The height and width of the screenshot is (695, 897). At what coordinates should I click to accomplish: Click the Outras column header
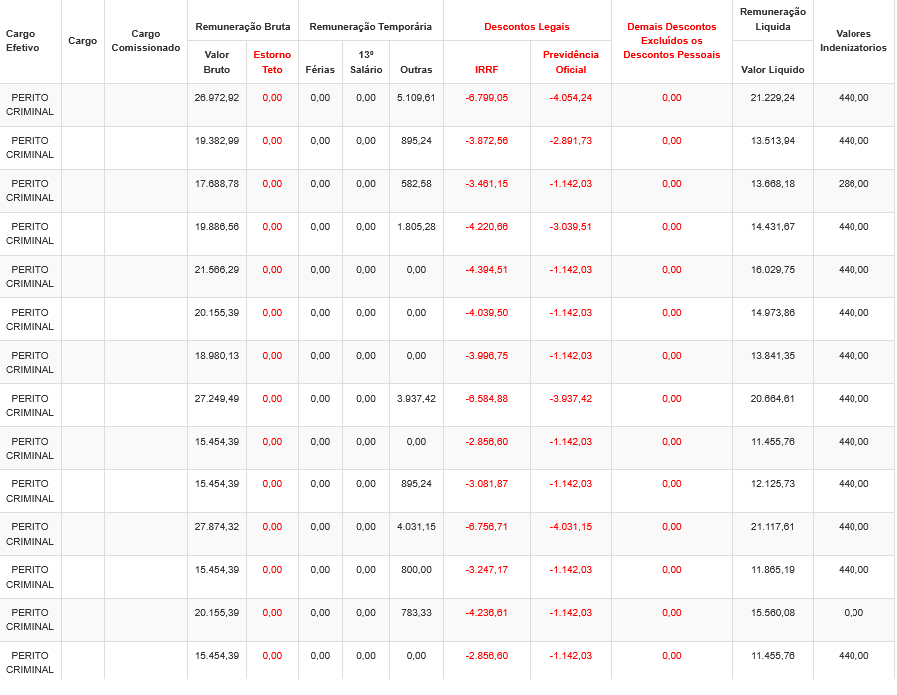coord(416,70)
